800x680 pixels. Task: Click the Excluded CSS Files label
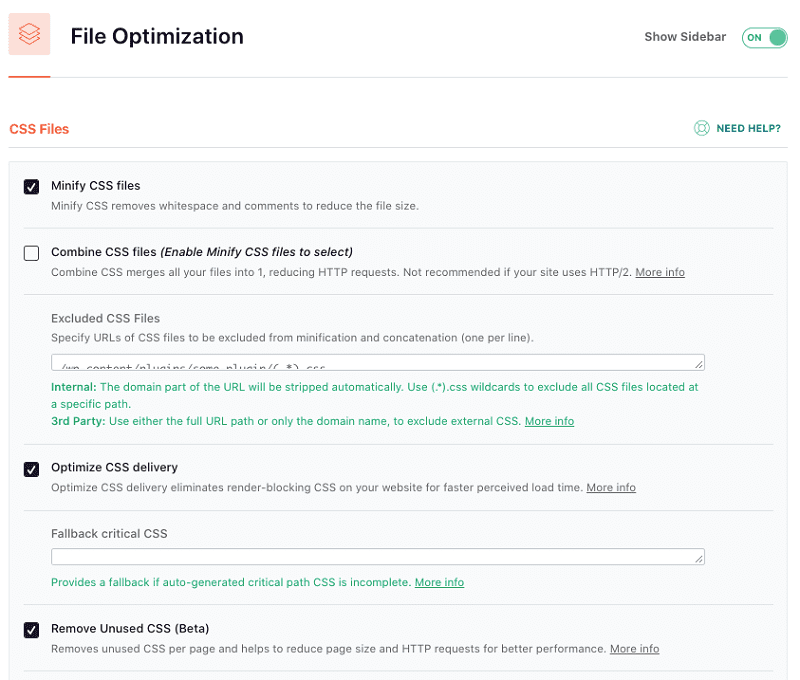tap(106, 318)
